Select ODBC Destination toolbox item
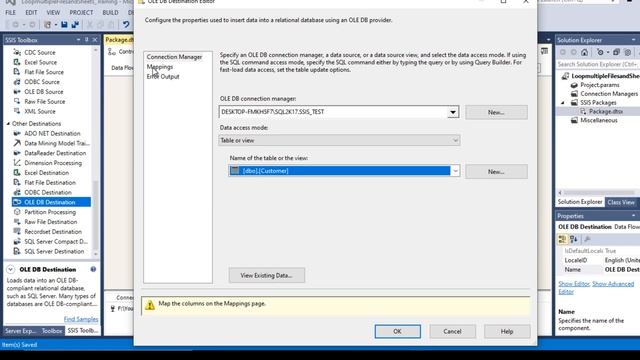The width and height of the screenshot is (640, 360). click(47, 192)
